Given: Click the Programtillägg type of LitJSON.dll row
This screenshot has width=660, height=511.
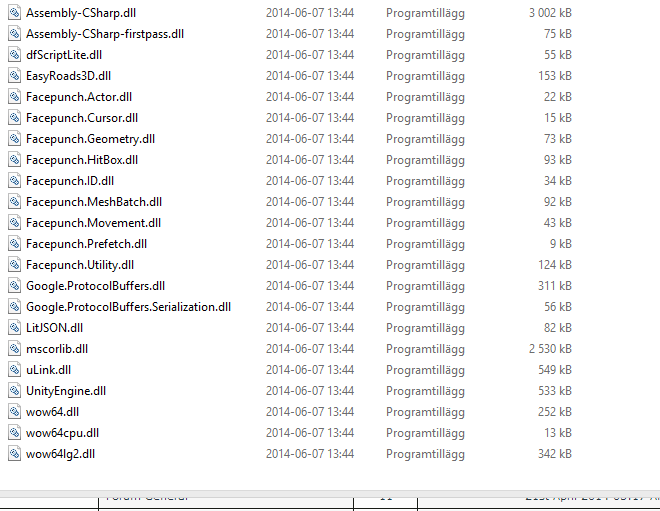Looking at the screenshot, I should click(x=425, y=329).
